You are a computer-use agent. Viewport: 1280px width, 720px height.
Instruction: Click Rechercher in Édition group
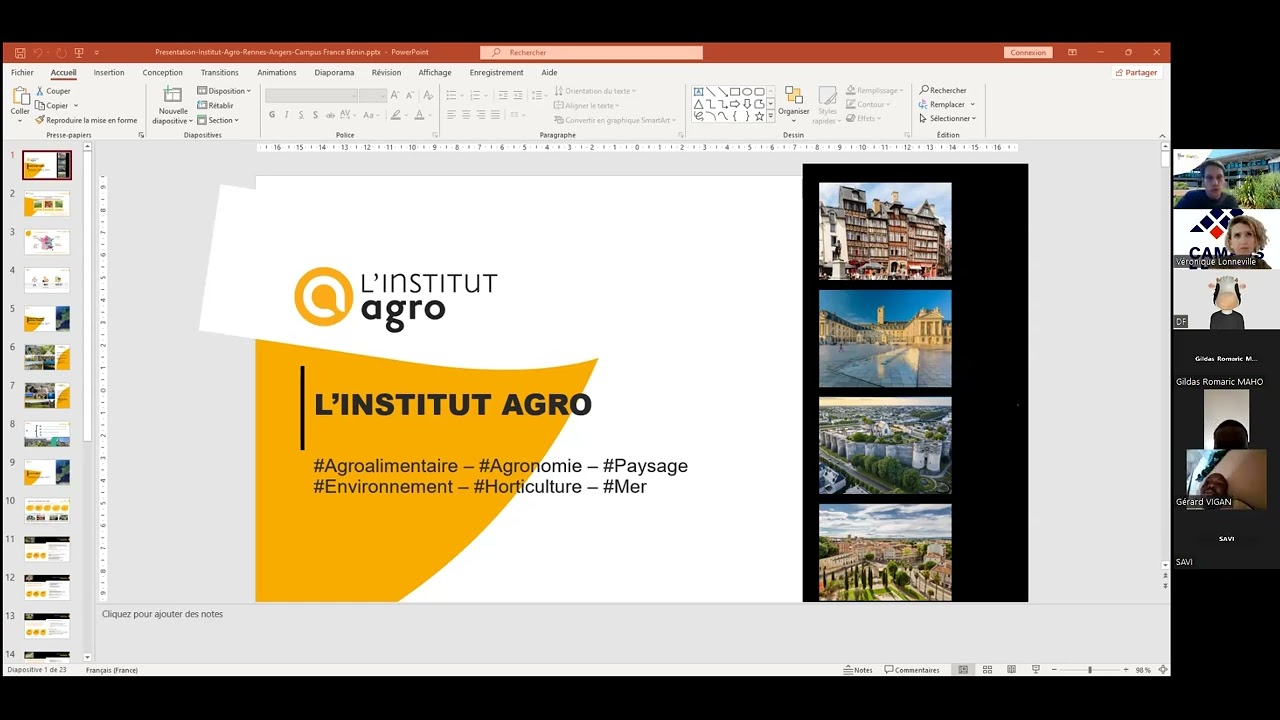click(x=943, y=90)
